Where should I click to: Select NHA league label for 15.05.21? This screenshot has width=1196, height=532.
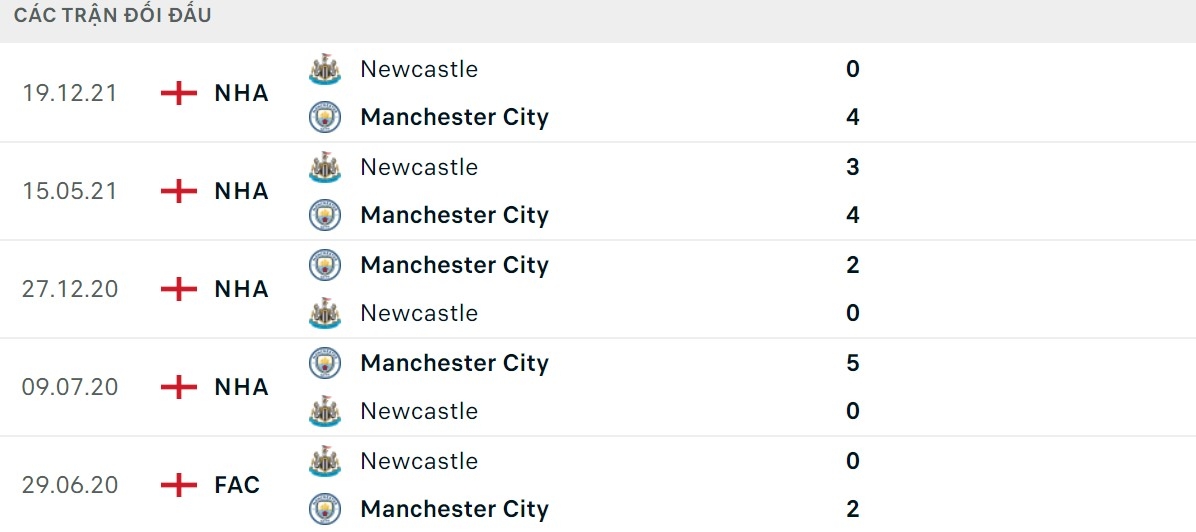pos(242,191)
